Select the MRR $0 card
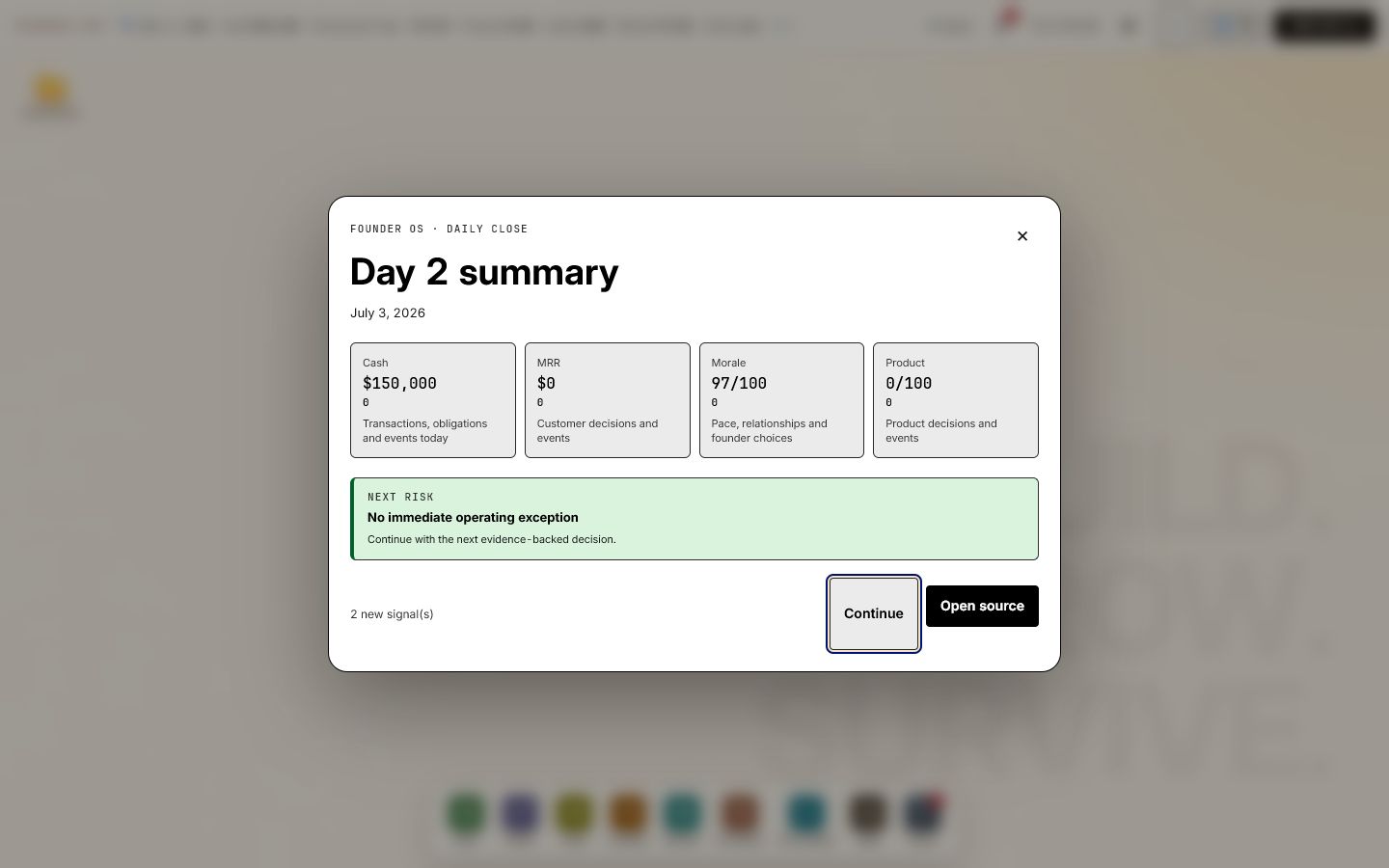 608,400
